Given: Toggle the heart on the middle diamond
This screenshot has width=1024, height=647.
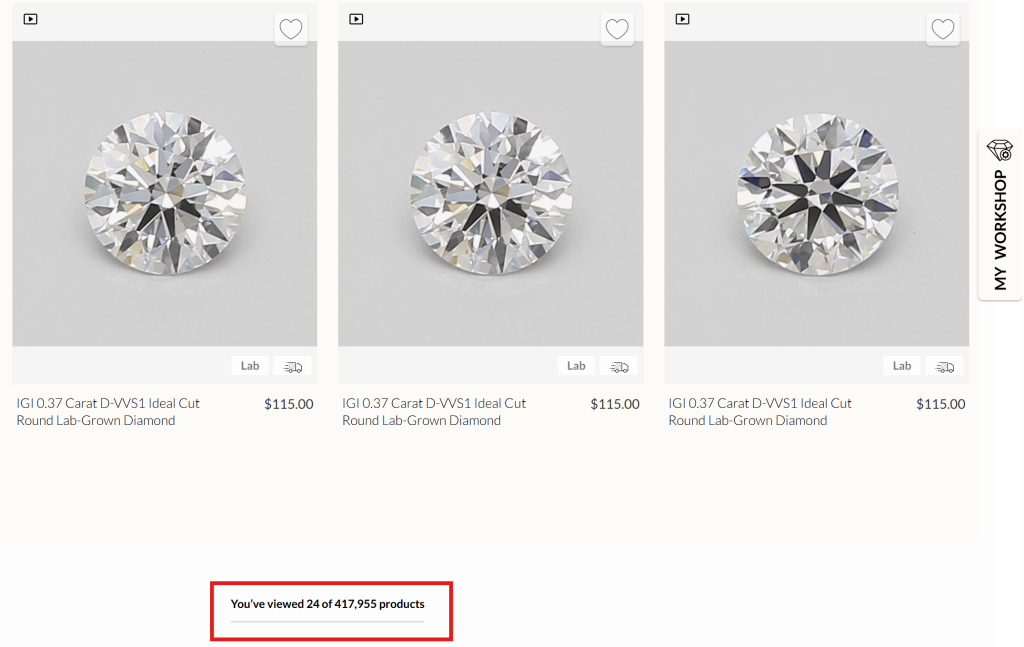Looking at the screenshot, I should (616, 29).
